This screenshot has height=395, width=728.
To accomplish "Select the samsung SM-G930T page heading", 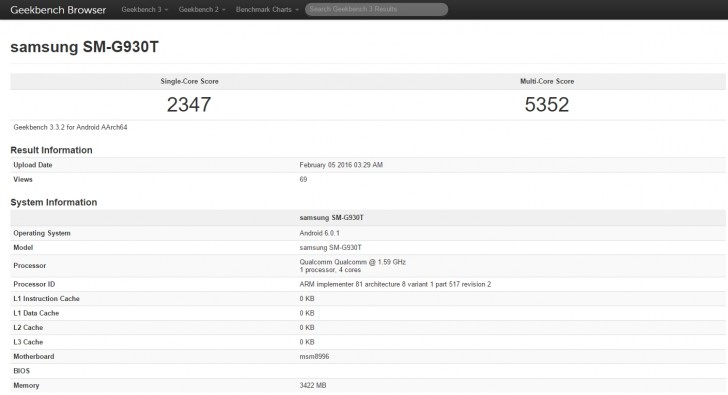I will [x=84, y=47].
